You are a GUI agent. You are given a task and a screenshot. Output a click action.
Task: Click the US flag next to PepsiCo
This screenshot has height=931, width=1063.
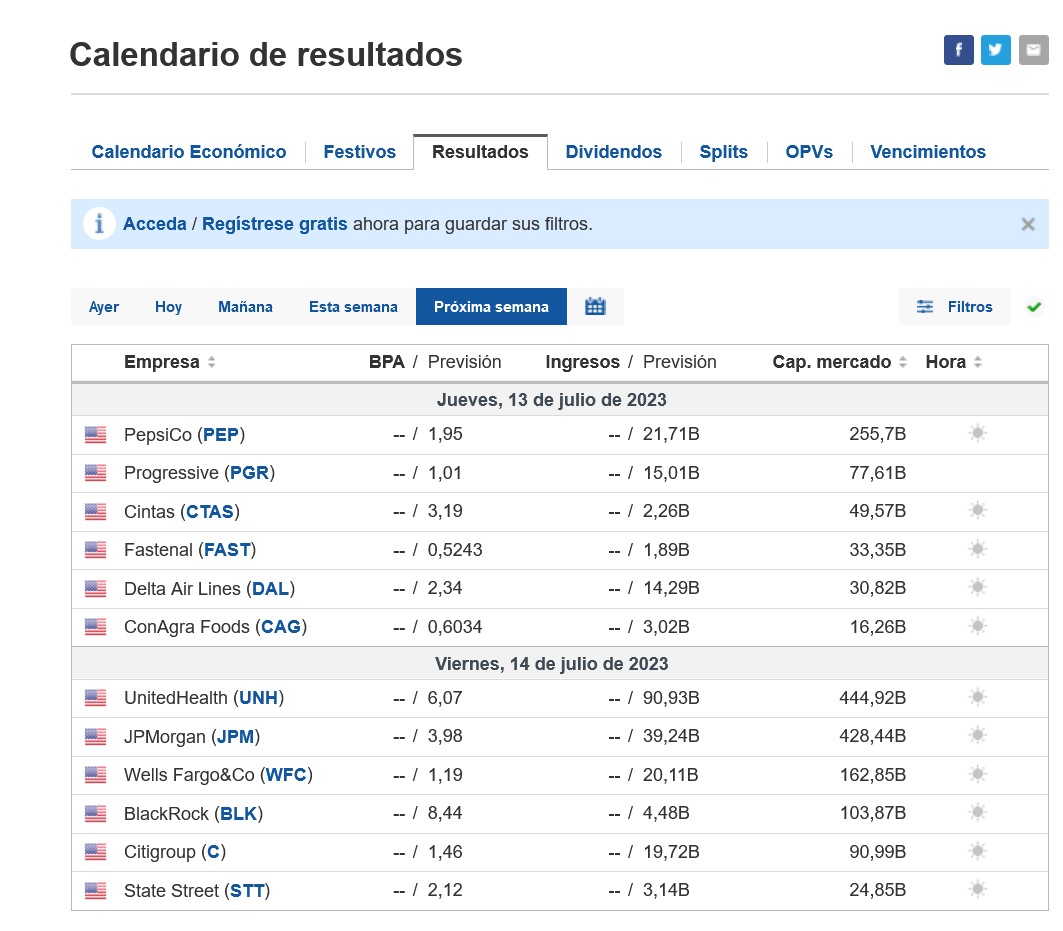(96, 435)
